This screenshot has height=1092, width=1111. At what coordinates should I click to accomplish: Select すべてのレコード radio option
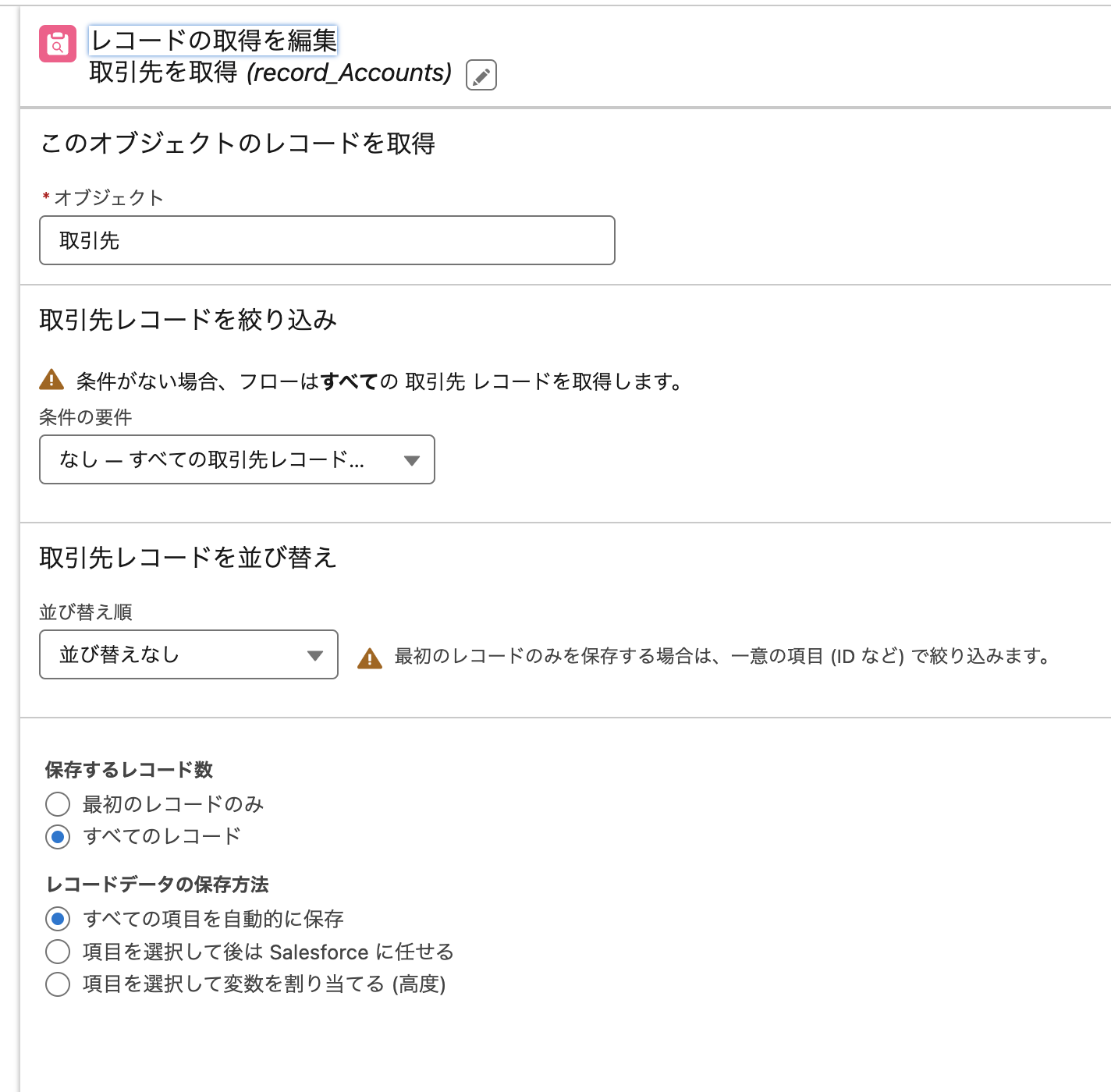click(57, 837)
